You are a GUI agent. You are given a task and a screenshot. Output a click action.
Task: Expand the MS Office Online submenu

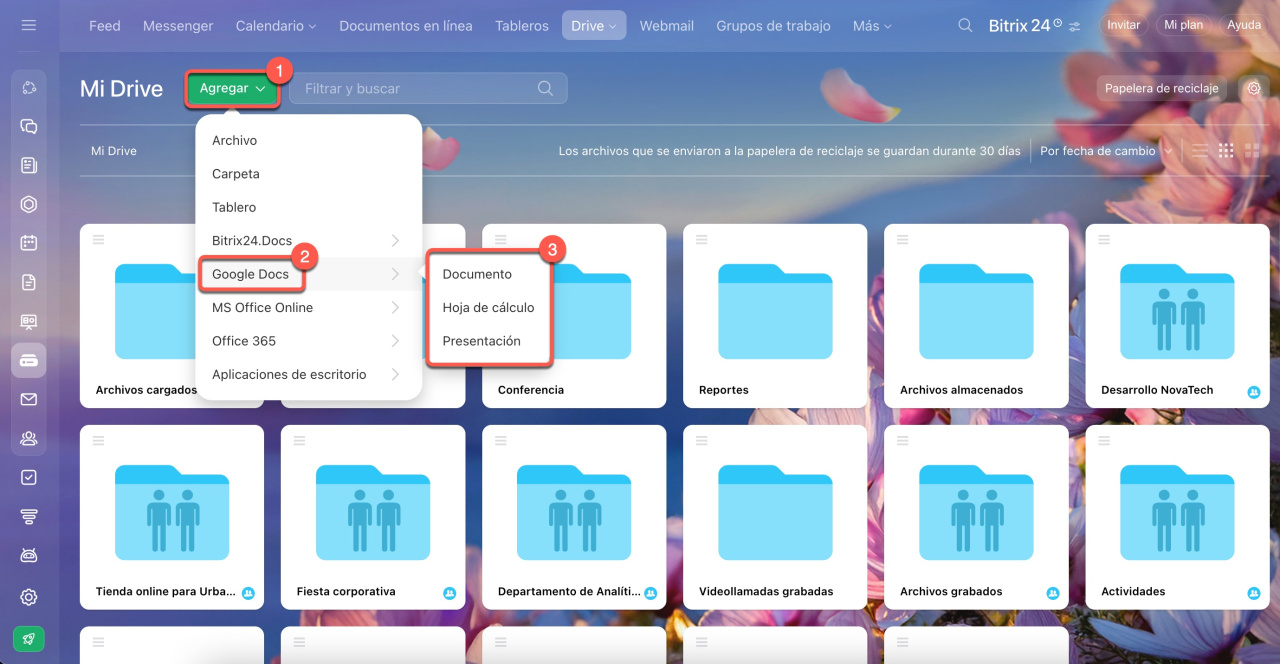pos(395,308)
